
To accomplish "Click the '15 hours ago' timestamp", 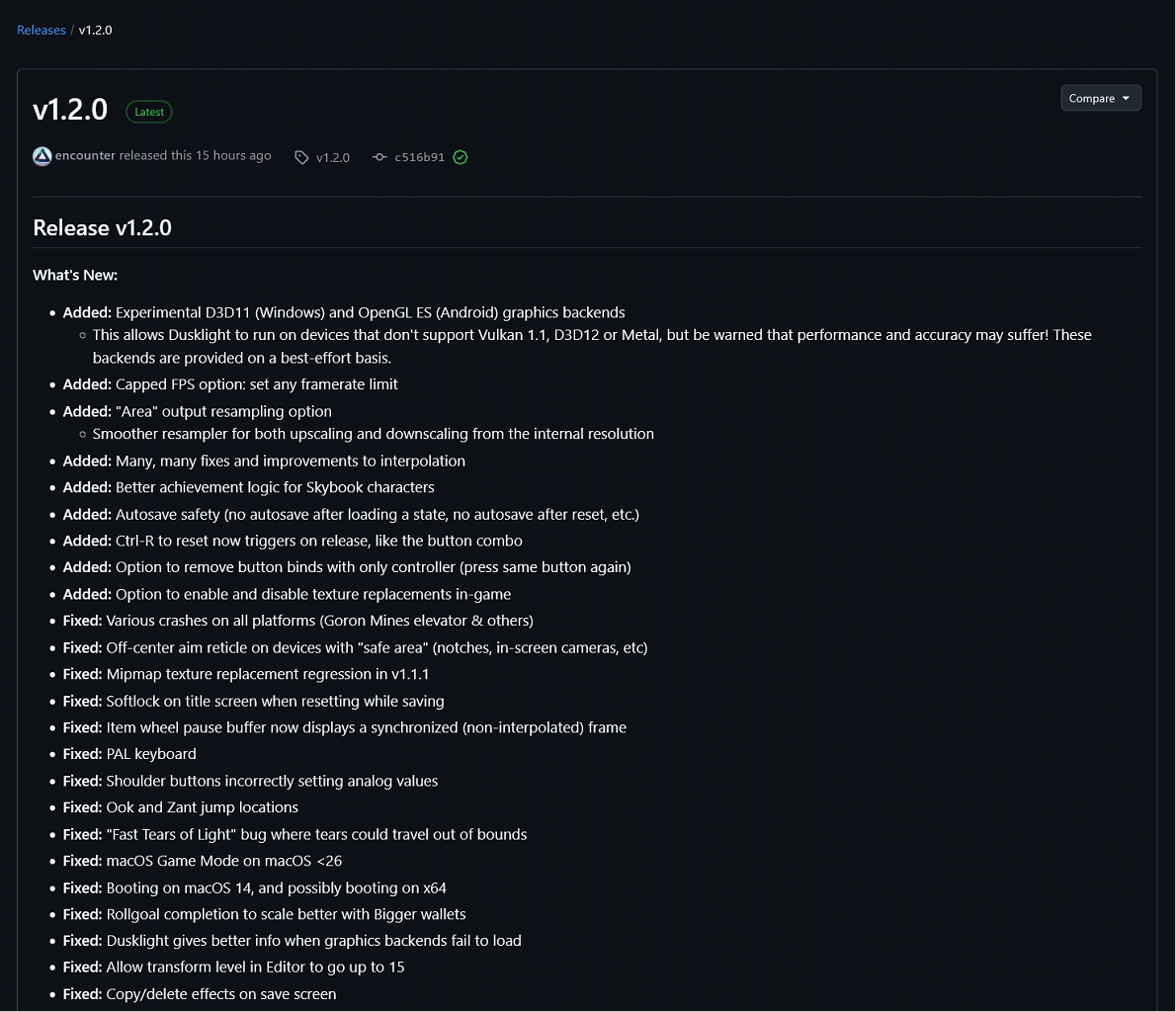I will [233, 155].
